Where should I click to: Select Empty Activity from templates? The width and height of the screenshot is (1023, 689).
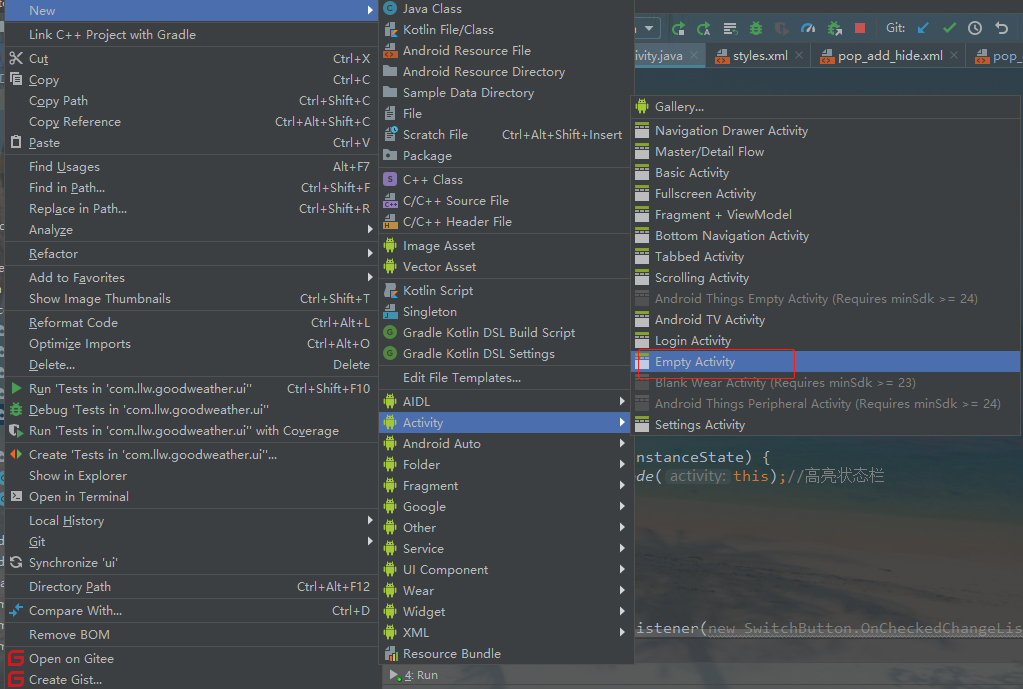click(x=826, y=361)
